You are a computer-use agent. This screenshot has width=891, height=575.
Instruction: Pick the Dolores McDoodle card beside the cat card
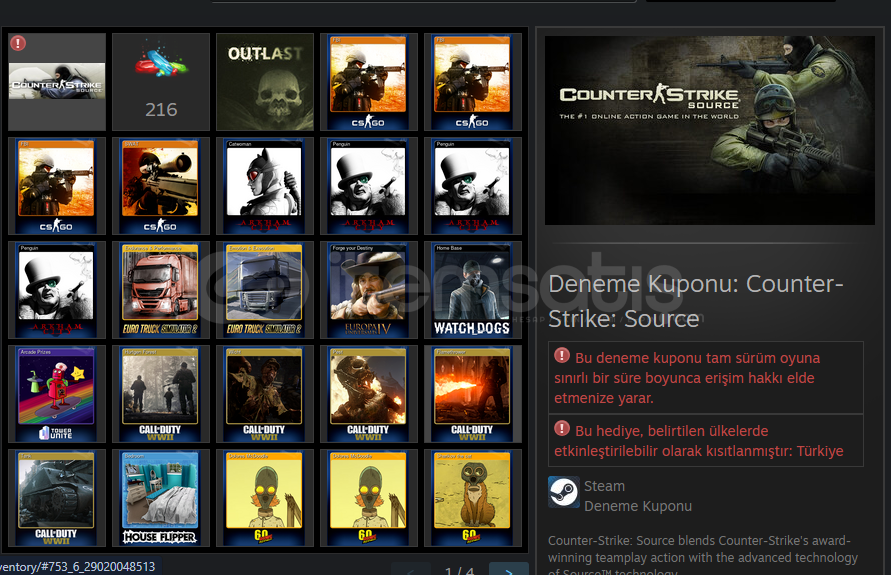pyautogui.click(x=369, y=498)
